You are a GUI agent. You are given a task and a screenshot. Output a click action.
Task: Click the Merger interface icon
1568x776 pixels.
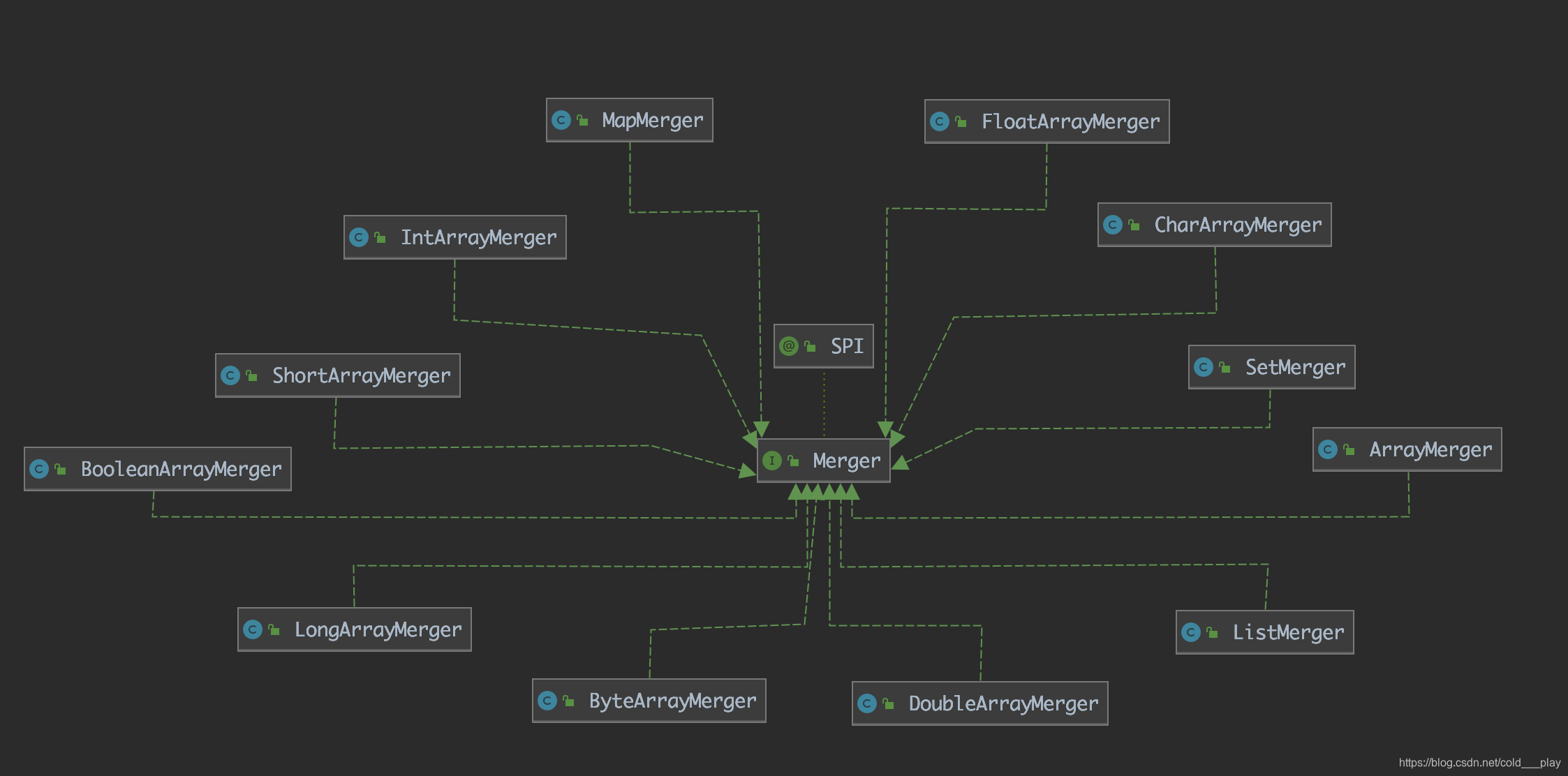[772, 461]
